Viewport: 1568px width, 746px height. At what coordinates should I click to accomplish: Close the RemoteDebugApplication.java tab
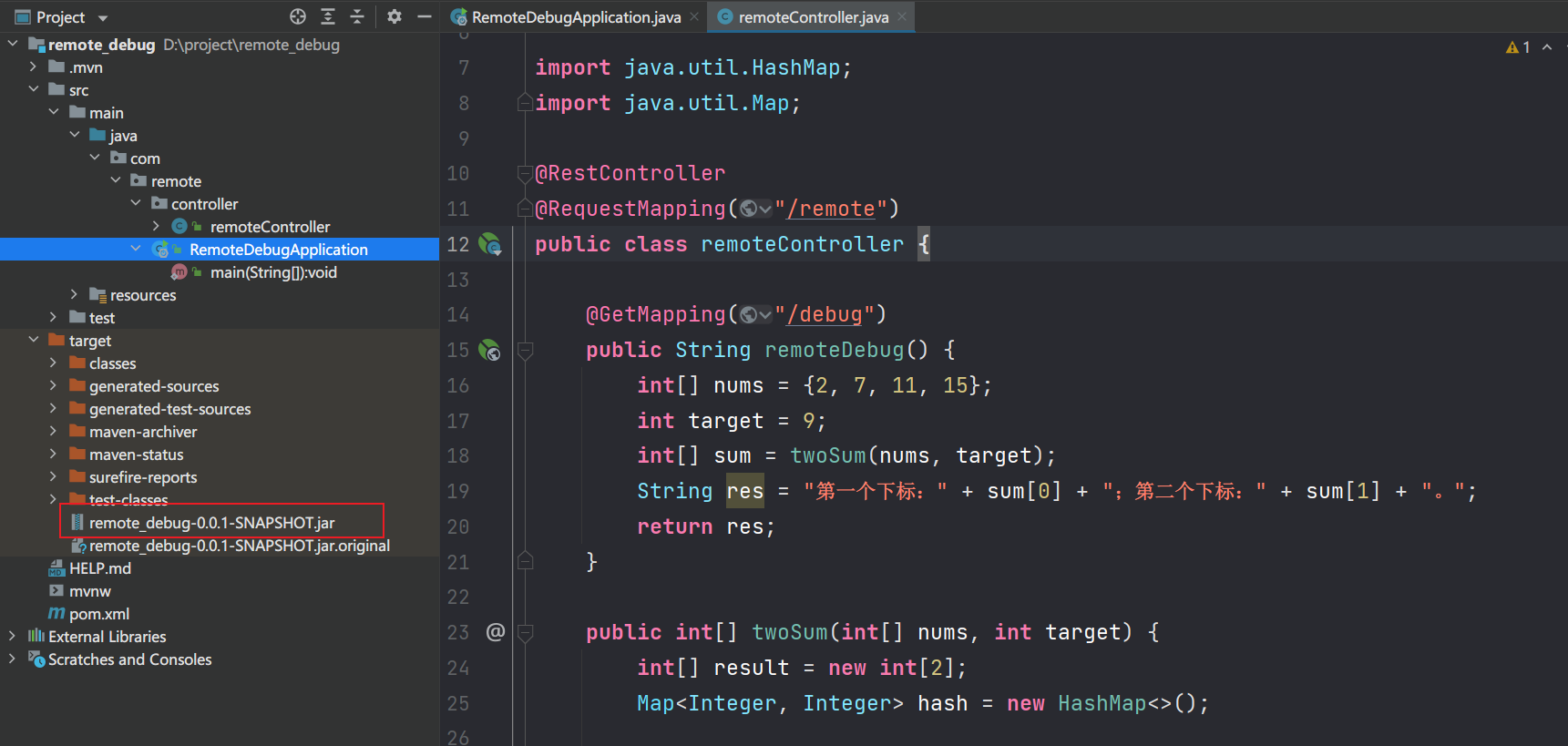(694, 16)
